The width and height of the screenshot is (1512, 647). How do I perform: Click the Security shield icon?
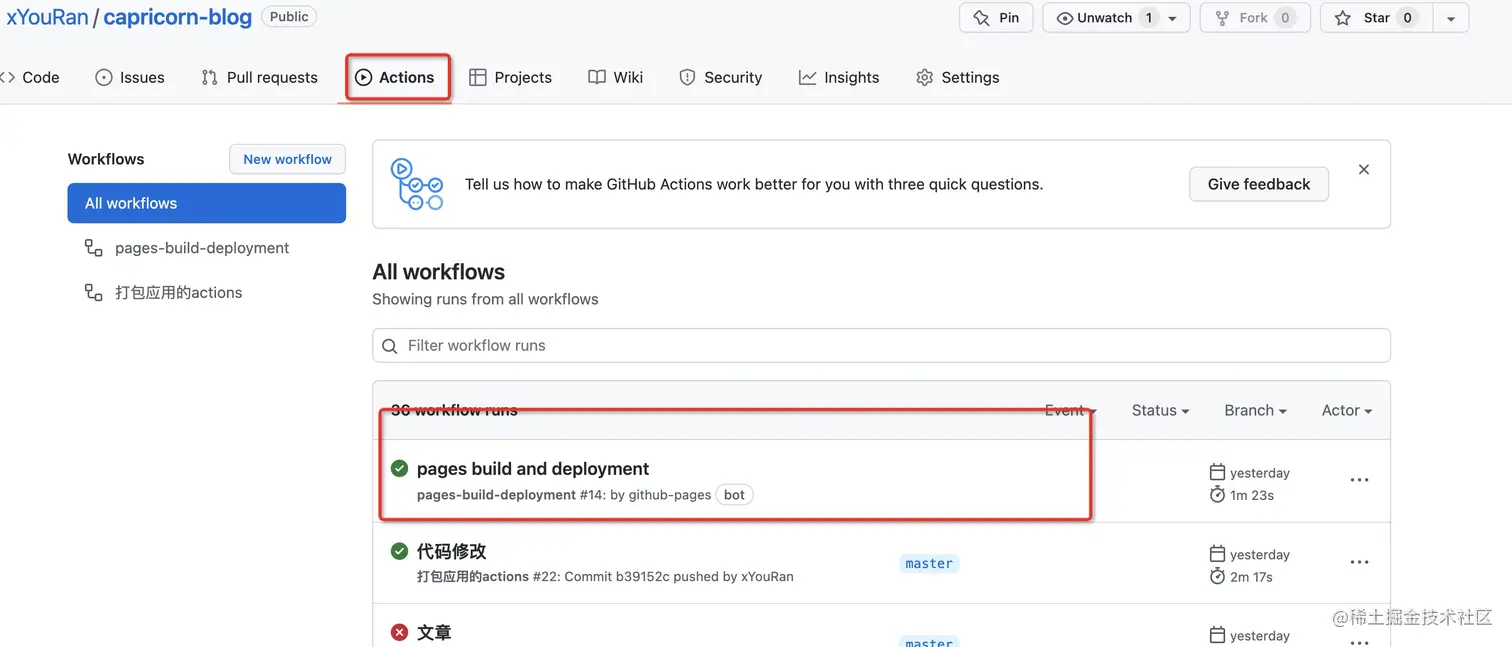tap(687, 77)
